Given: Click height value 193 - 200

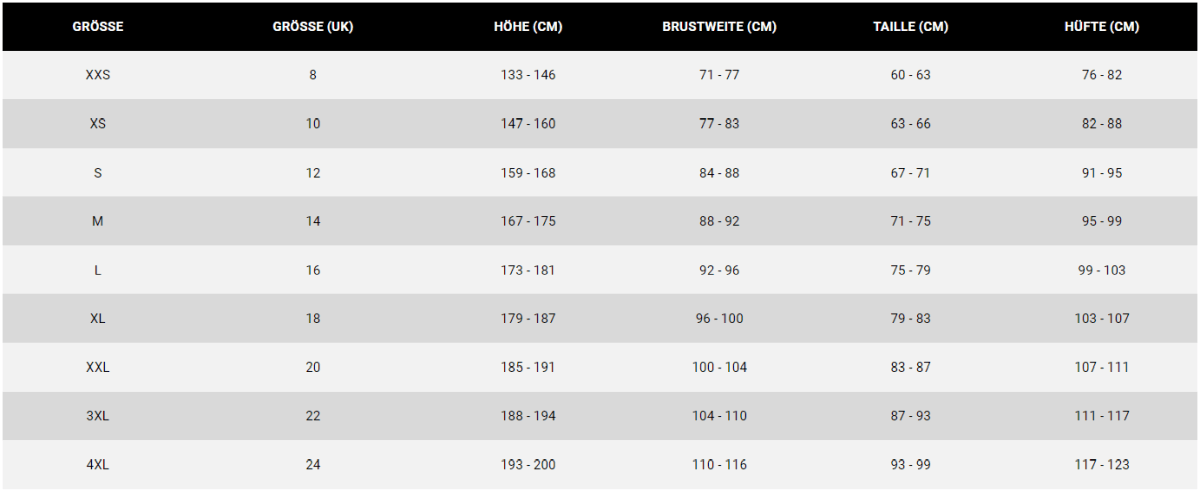Looking at the screenshot, I should tap(528, 464).
